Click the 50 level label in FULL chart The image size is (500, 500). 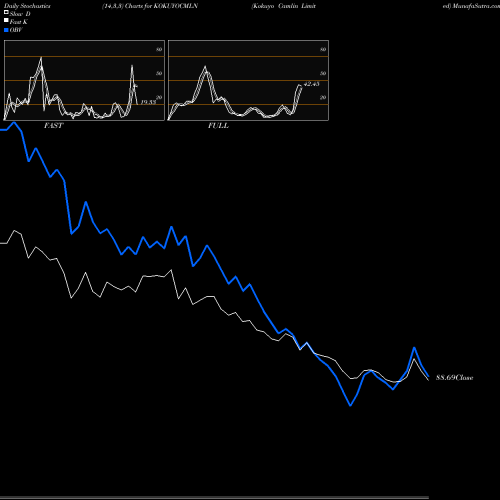[x=323, y=73]
